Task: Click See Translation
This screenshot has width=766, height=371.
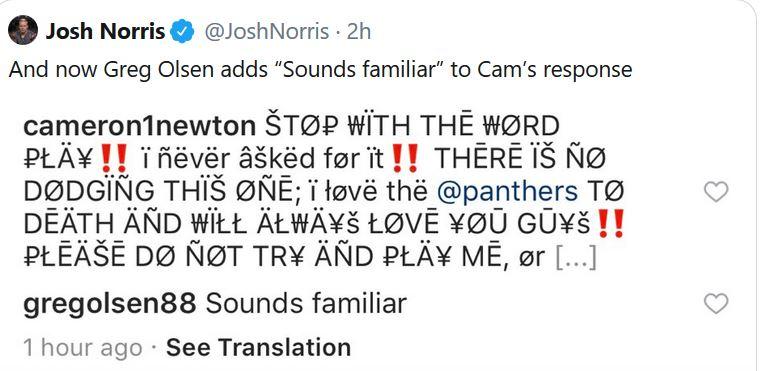Action: [x=258, y=348]
